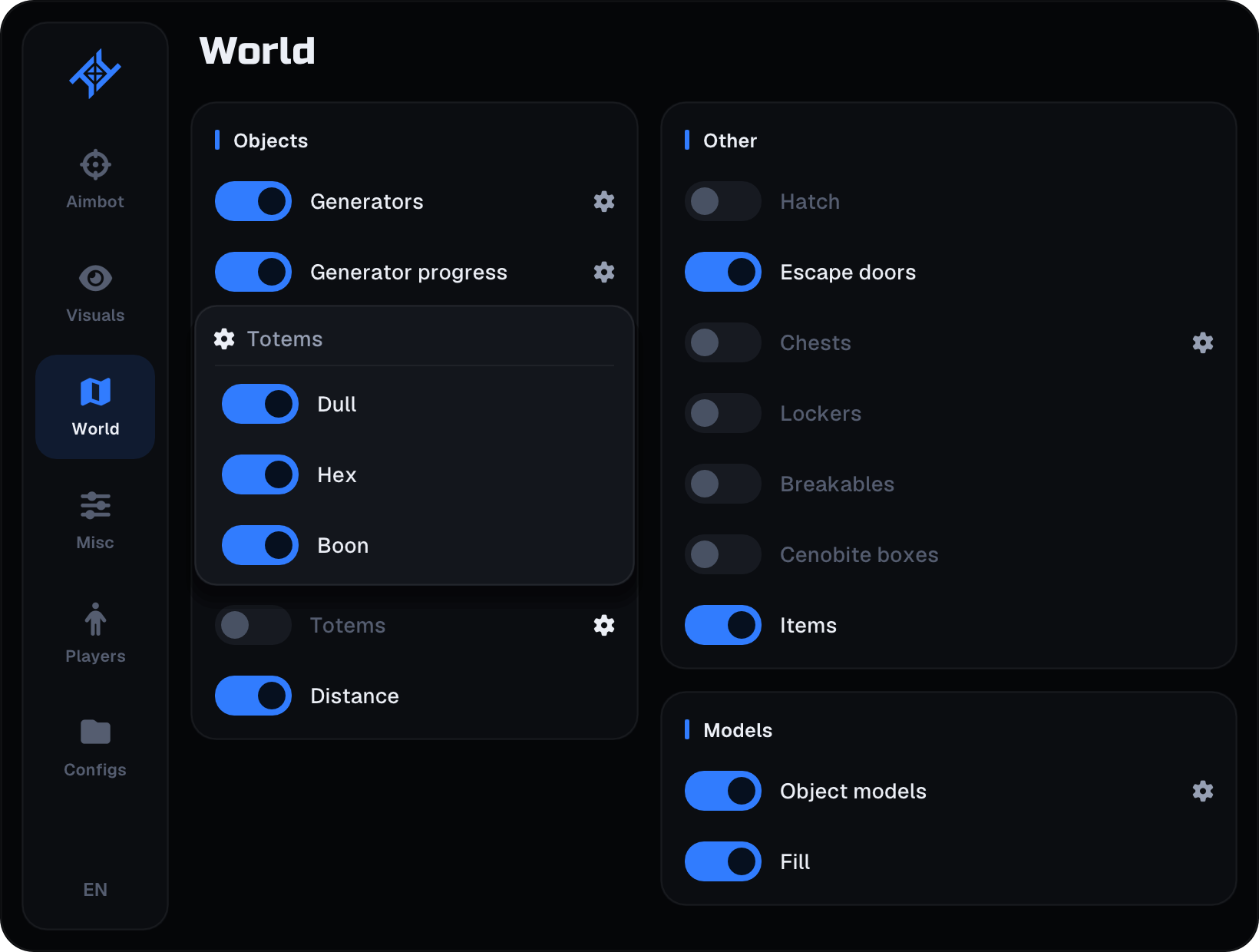Click the Chests settings gear
Viewport: 1259px width, 952px height.
1203,342
